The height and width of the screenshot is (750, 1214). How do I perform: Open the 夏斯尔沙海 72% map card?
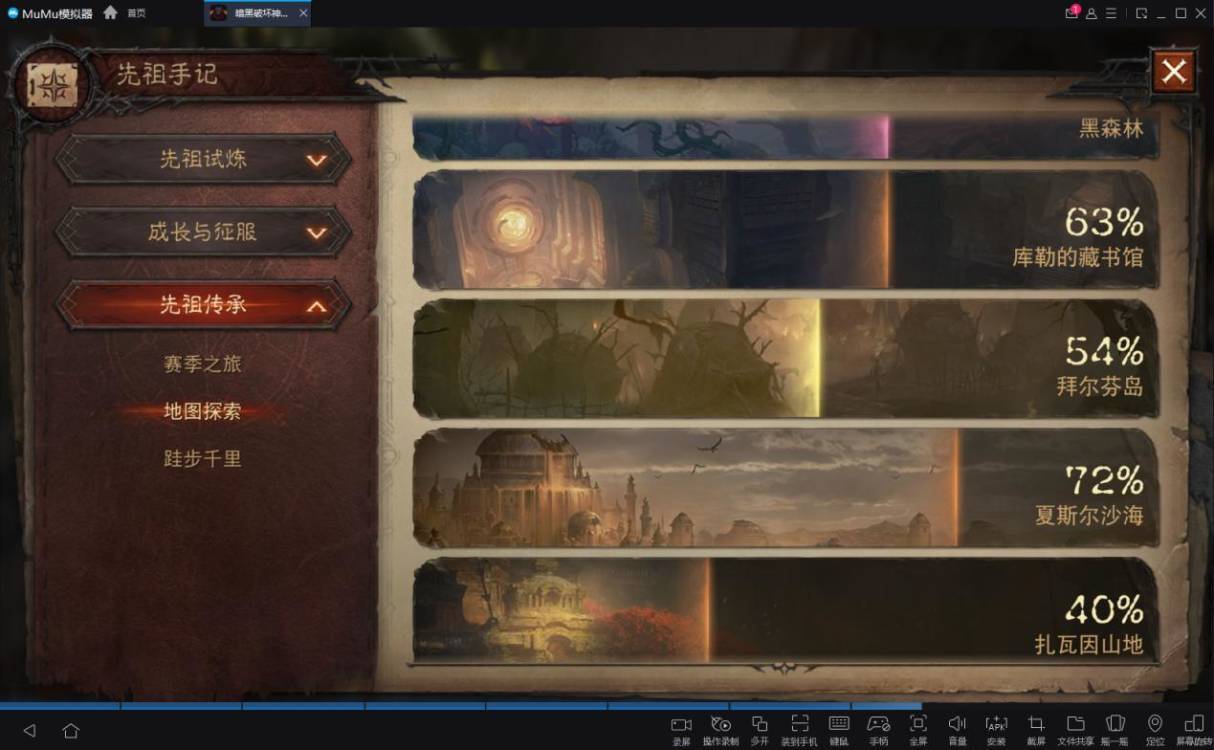tap(785, 488)
